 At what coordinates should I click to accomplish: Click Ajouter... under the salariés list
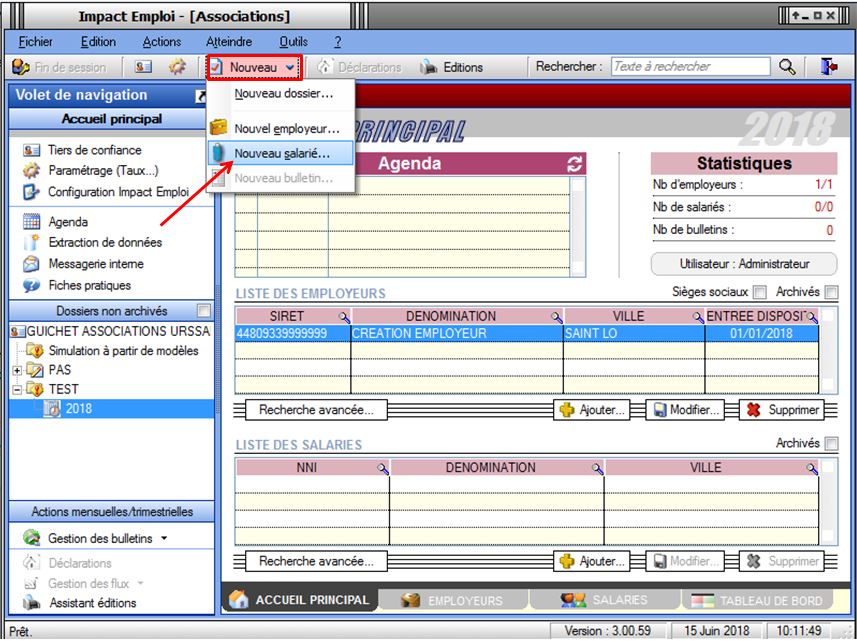(x=592, y=562)
